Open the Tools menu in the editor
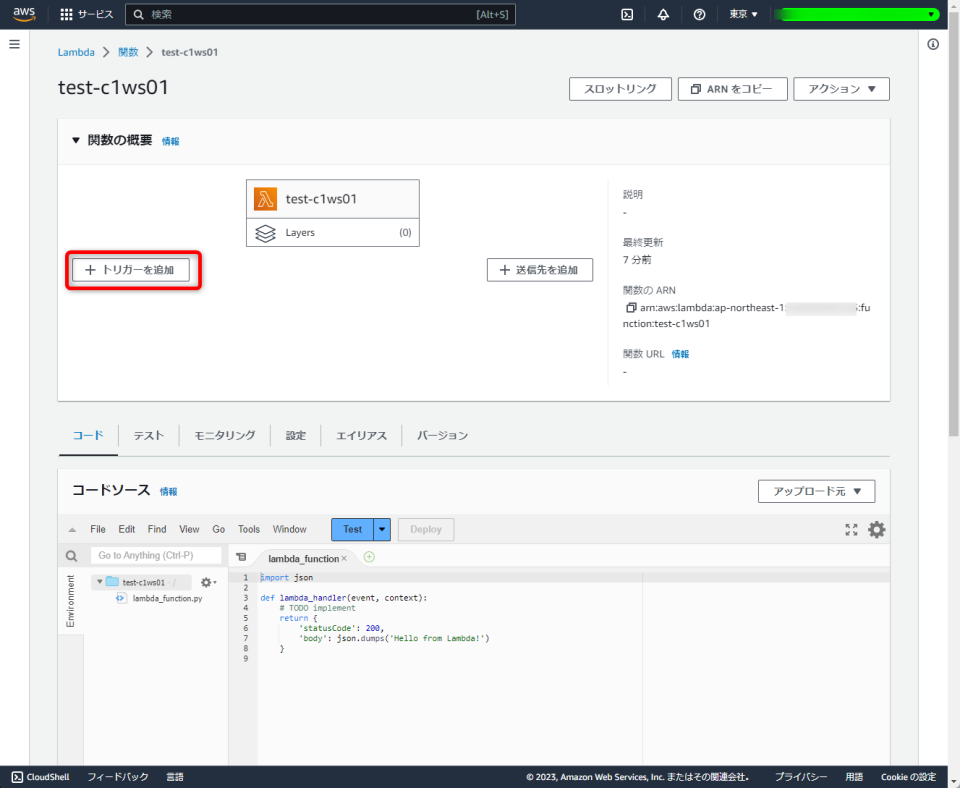Viewport: 960px width, 788px height. (248, 529)
